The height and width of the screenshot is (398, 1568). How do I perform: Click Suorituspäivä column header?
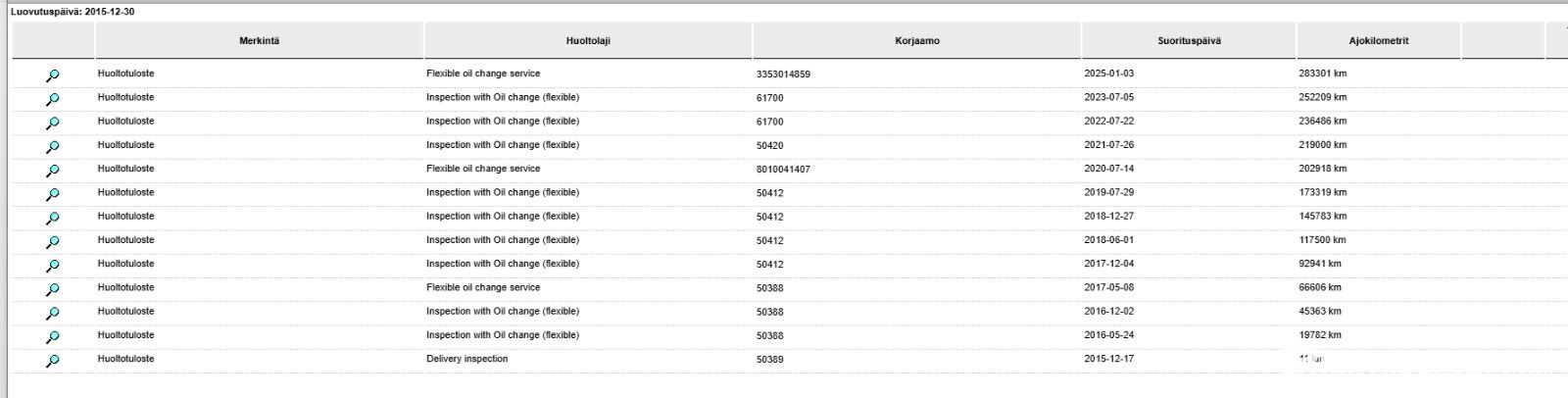tap(1189, 41)
